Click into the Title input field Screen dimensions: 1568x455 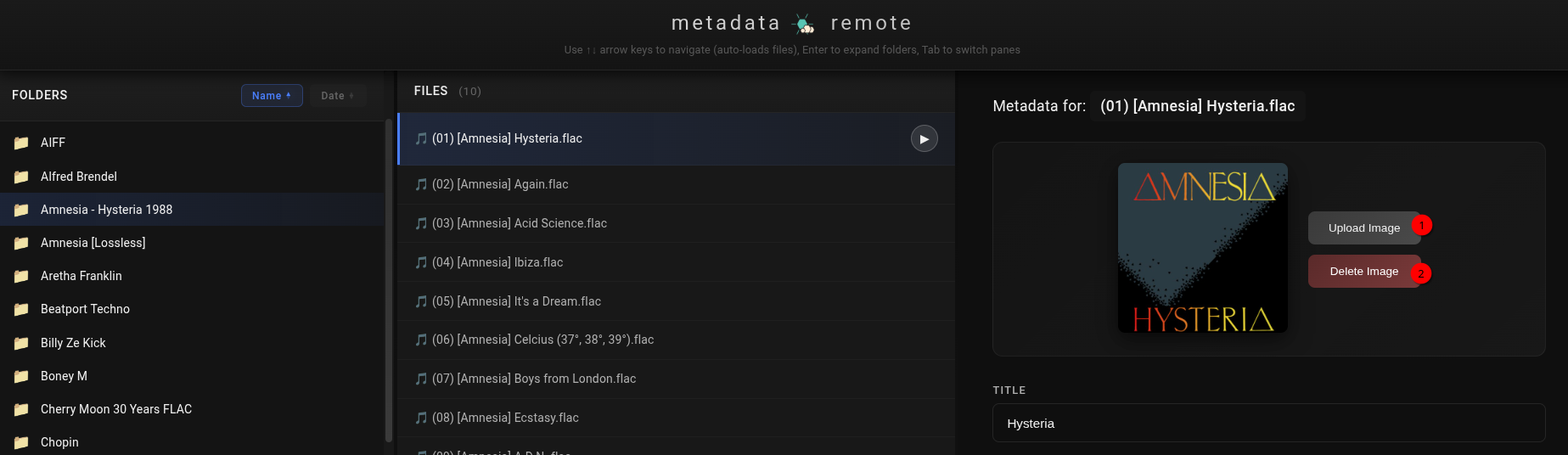(x=1268, y=423)
